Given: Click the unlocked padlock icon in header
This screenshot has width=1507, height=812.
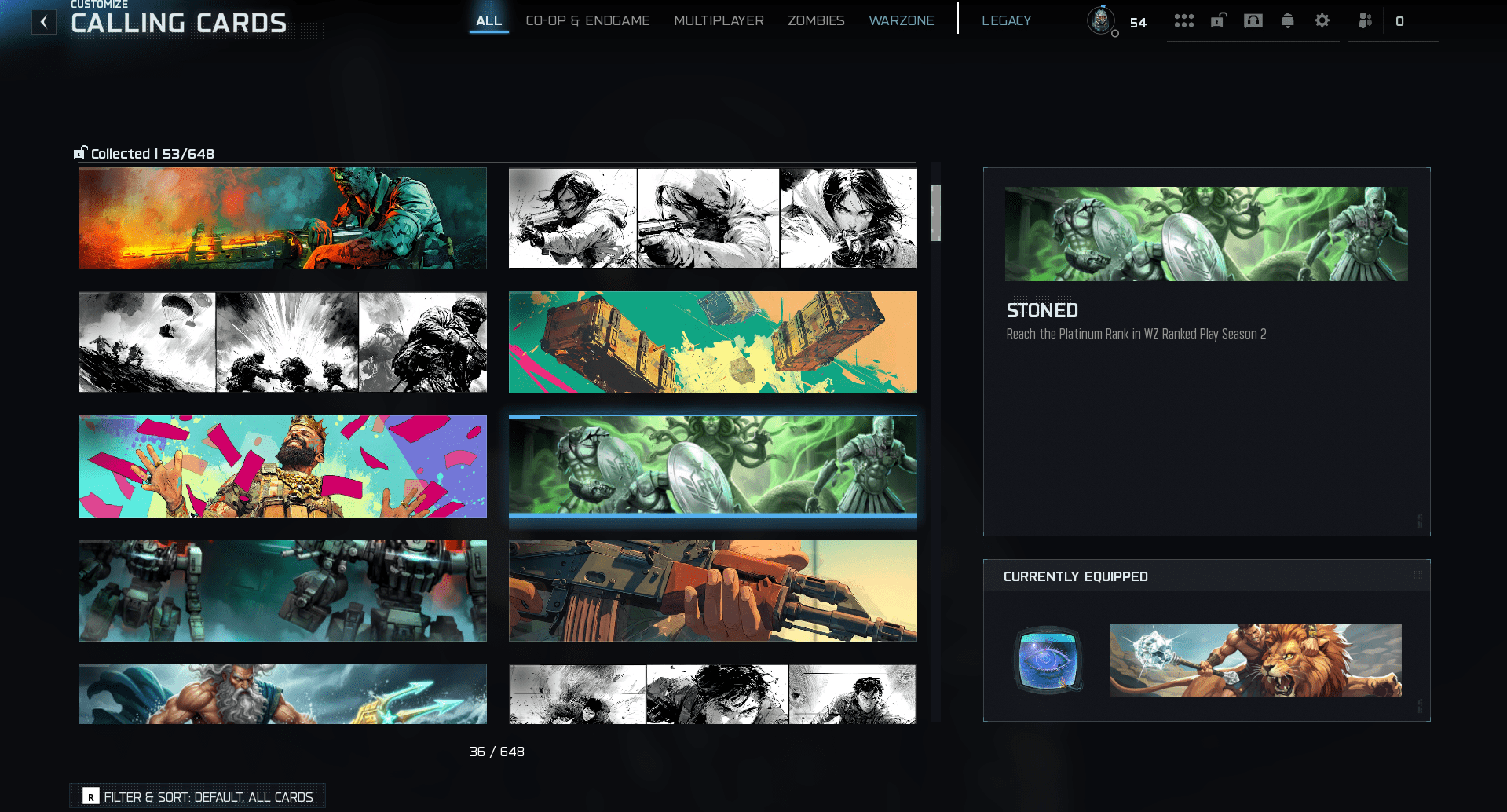Looking at the screenshot, I should [1218, 21].
